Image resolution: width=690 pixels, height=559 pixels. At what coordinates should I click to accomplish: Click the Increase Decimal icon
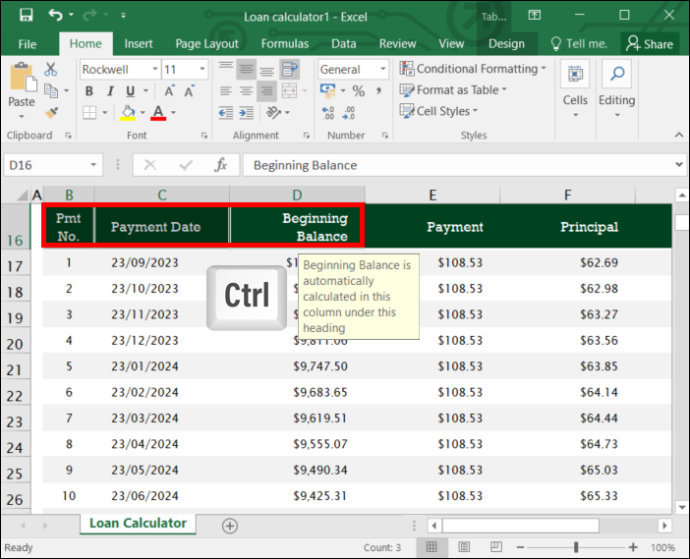[328, 113]
